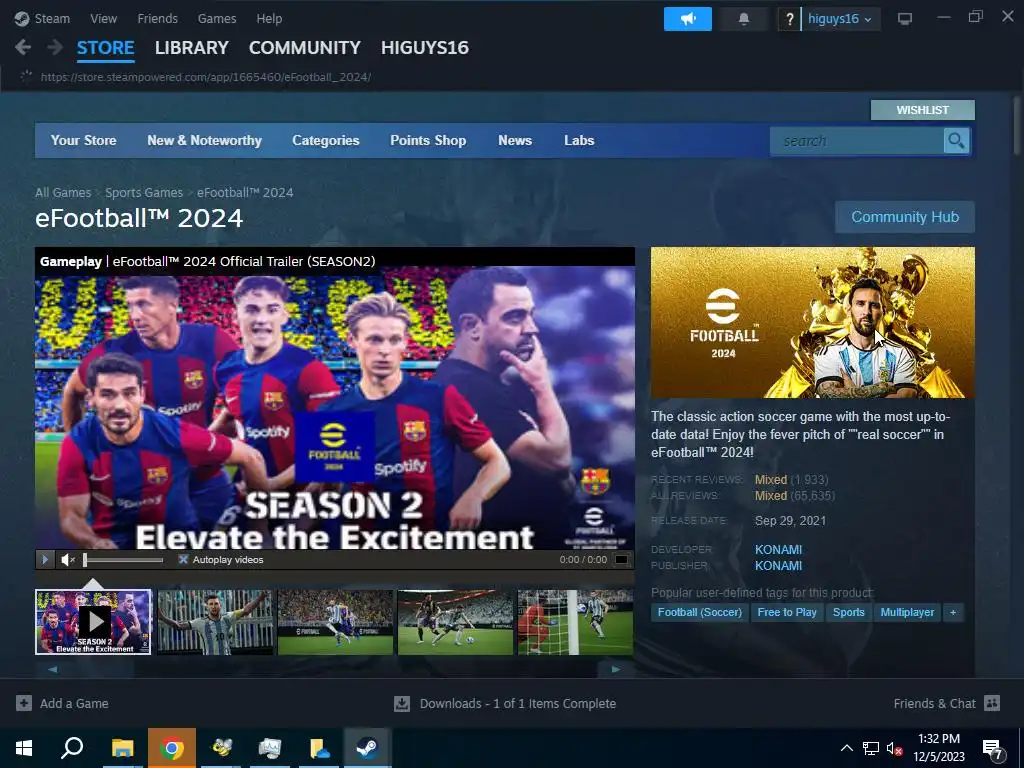The height and width of the screenshot is (768, 1024).
Task: Open the News store link
Action: point(515,140)
